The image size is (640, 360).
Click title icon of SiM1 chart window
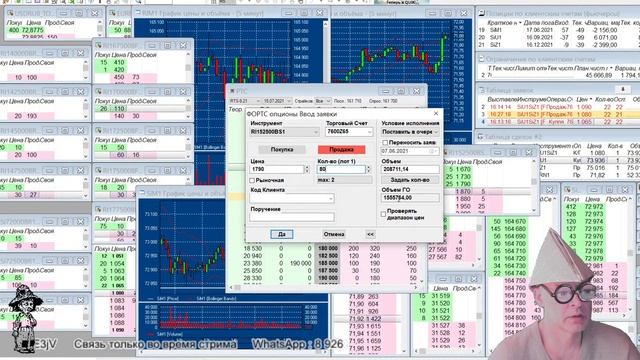tap(142, 192)
